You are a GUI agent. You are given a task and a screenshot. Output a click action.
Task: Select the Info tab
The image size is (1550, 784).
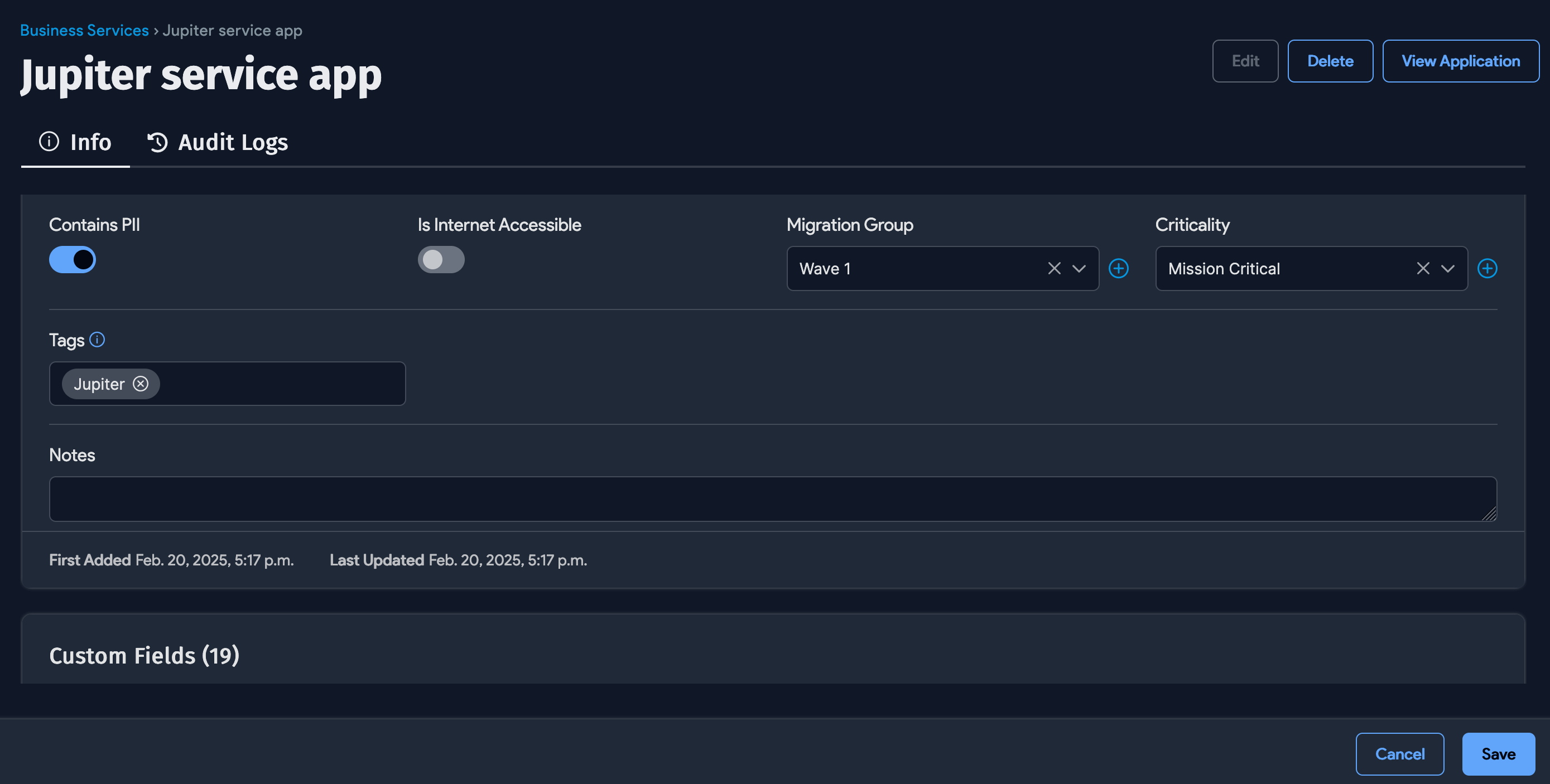(x=90, y=143)
